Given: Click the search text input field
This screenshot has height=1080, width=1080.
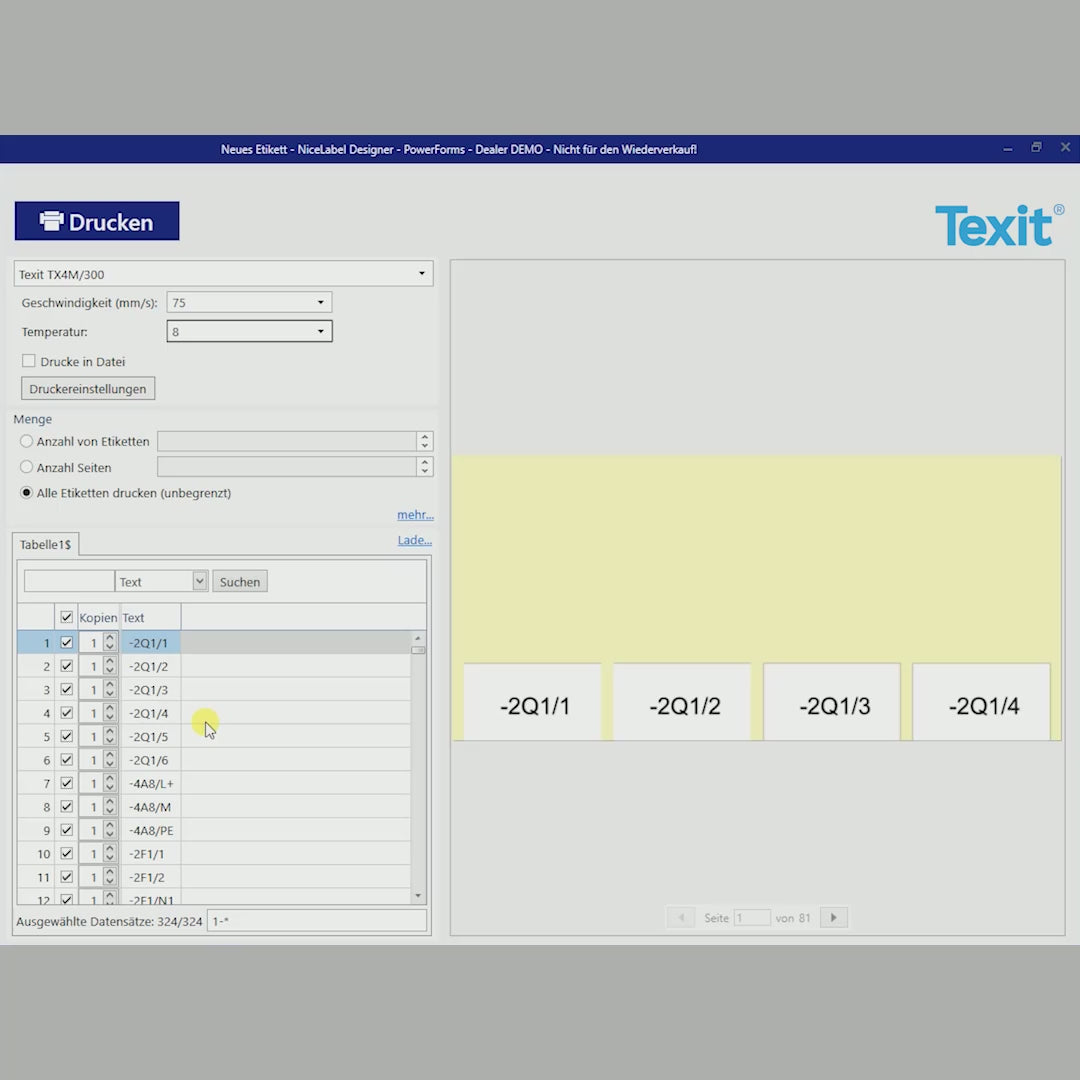Looking at the screenshot, I should 69,582.
